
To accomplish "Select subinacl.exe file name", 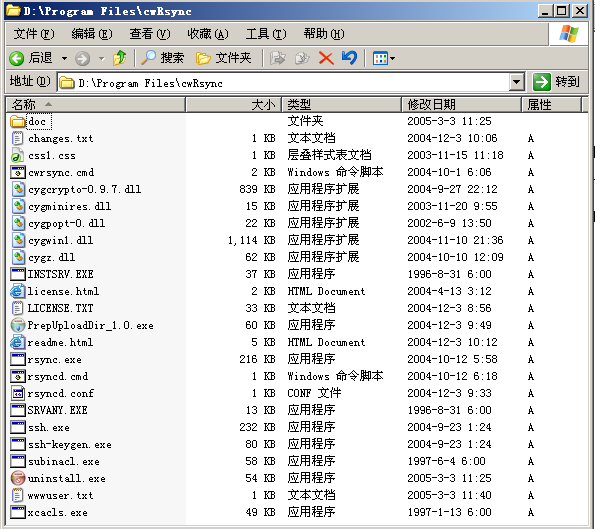I will [64, 461].
